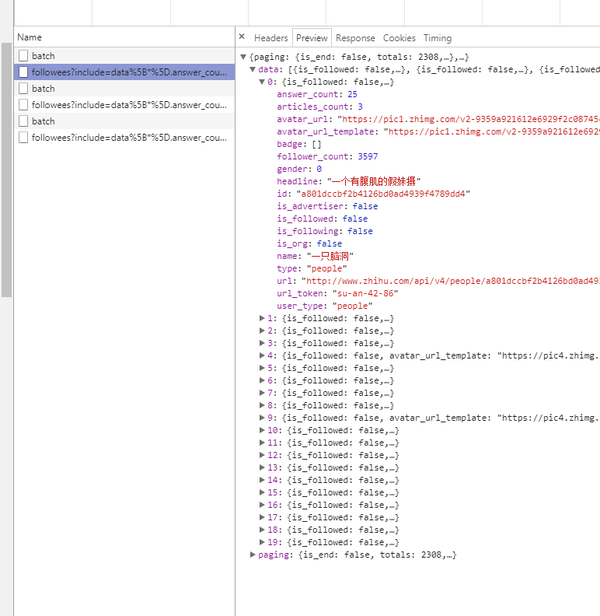Close the request details panel
This screenshot has width=600, height=616.
(x=242, y=37)
